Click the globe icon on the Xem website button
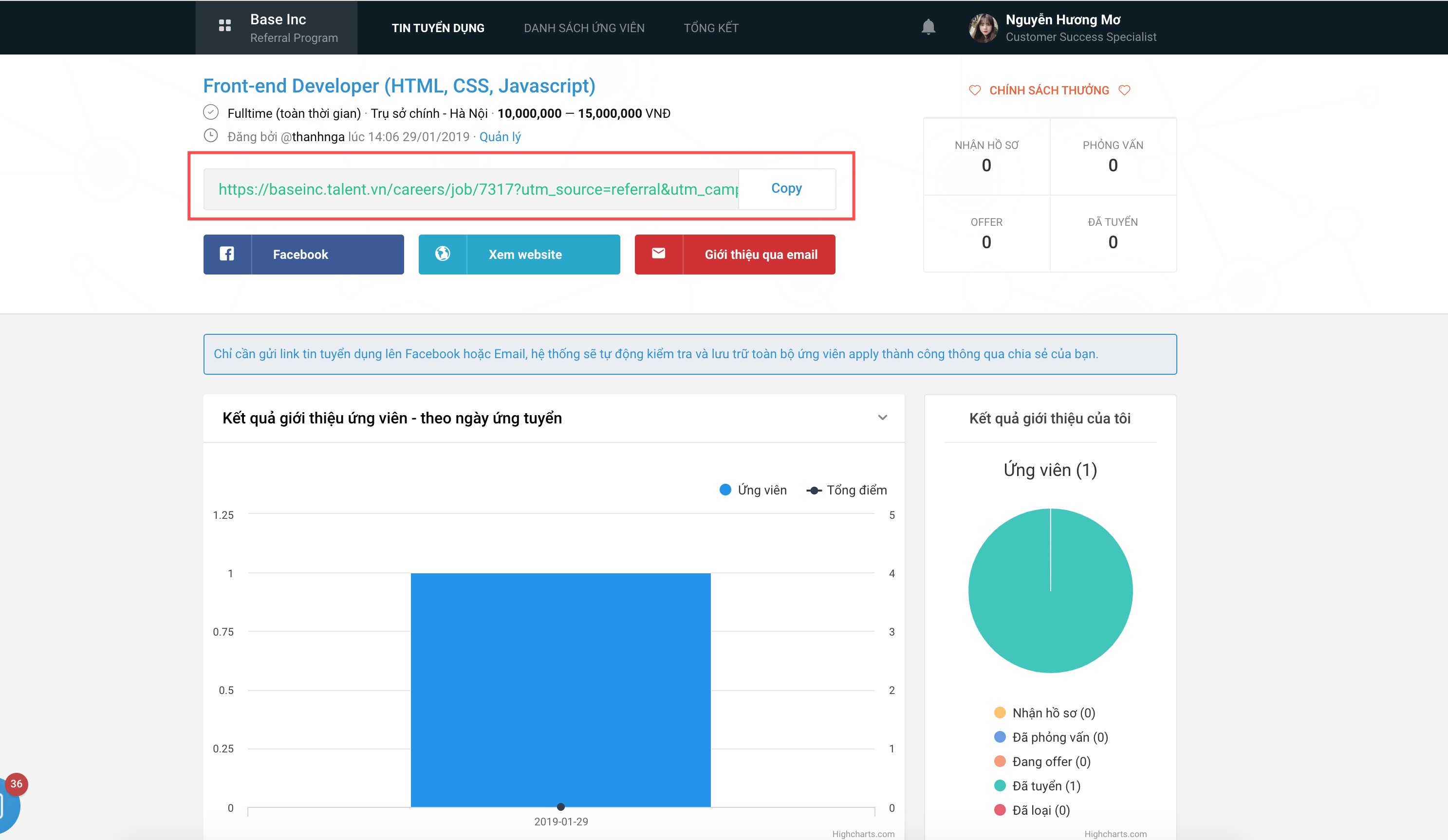 pyautogui.click(x=443, y=254)
